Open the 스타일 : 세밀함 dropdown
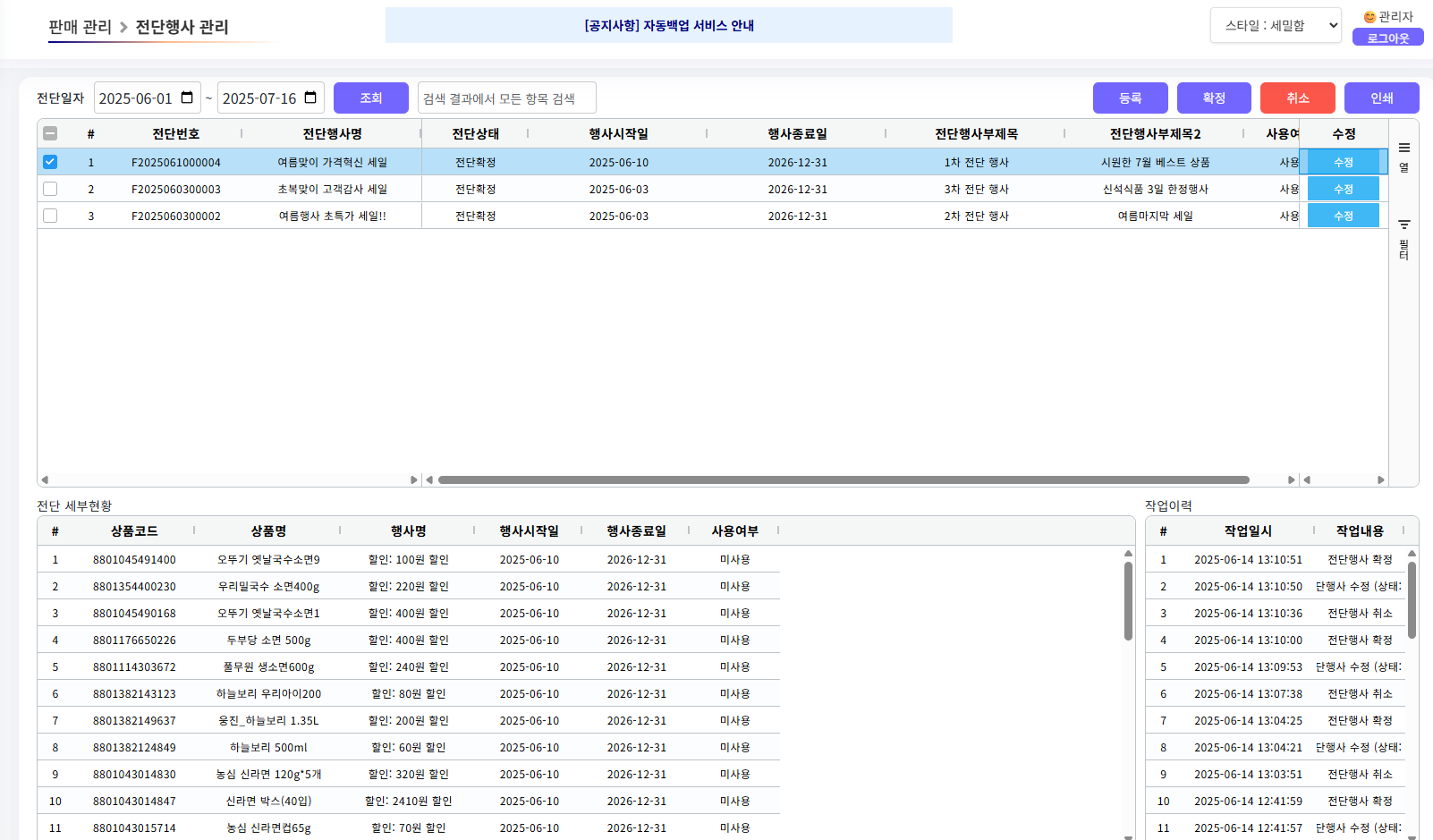 [1276, 26]
